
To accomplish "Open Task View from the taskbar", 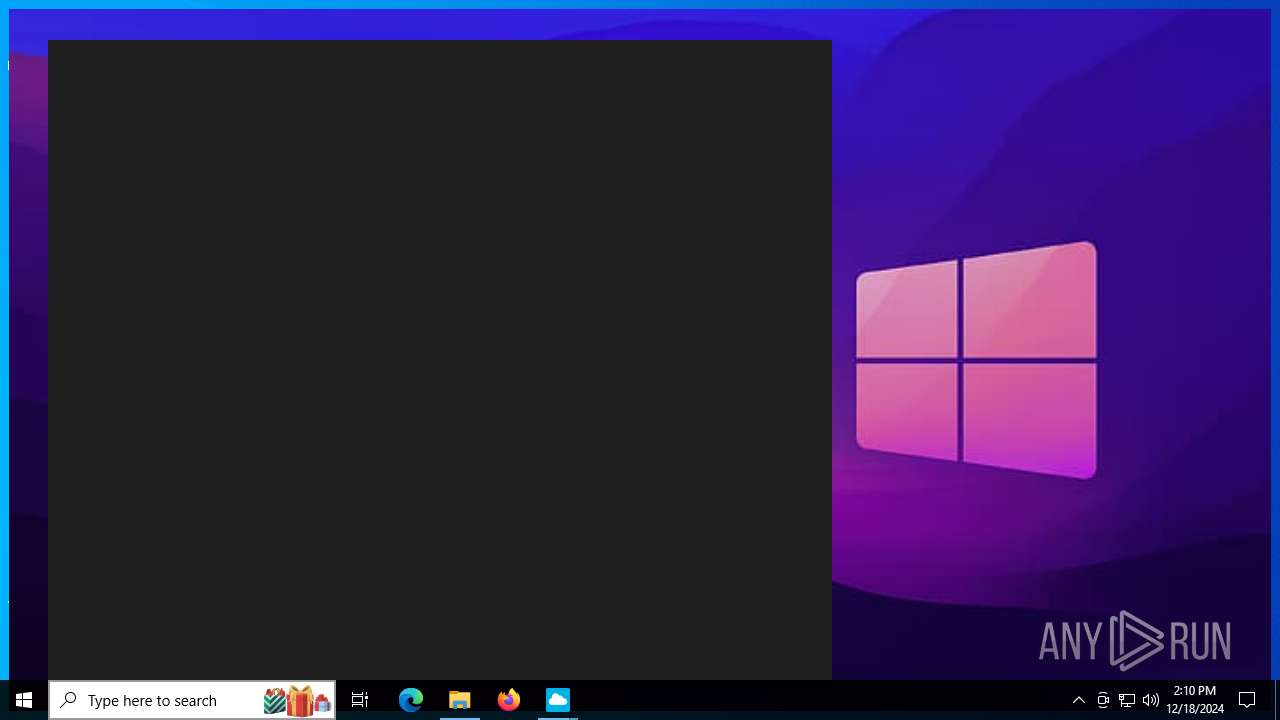I will pos(360,700).
